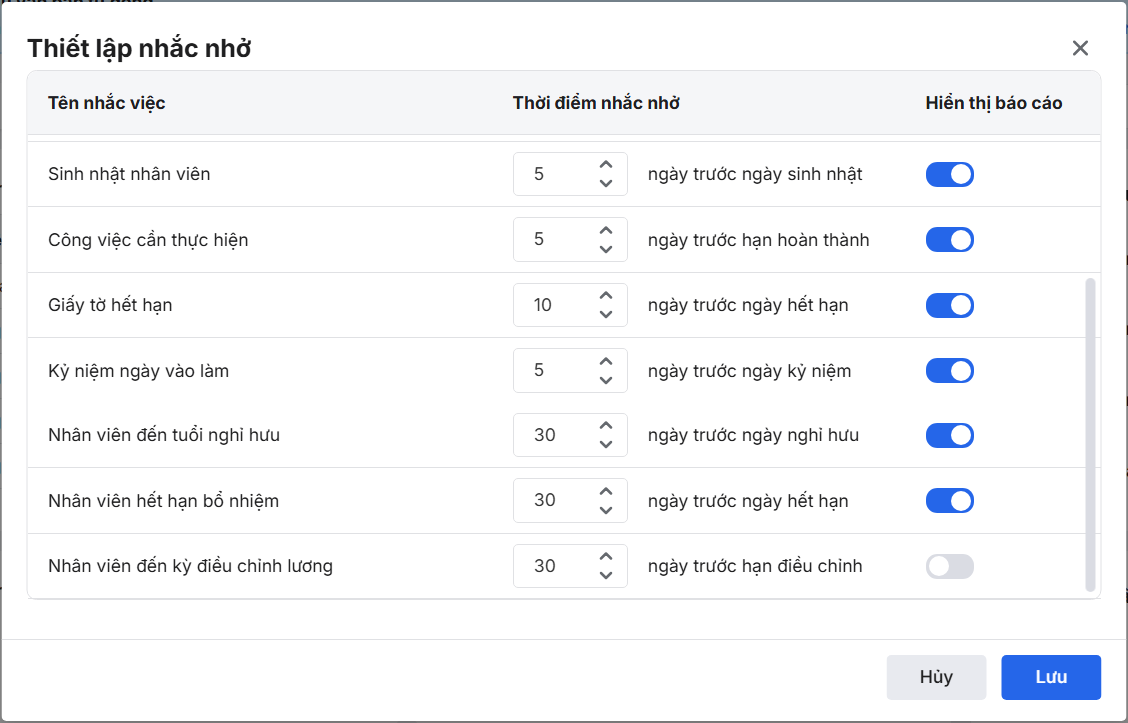The image size is (1128, 723).
Task: Disable report display for Sinh nhật nhân viên
Action: 949,175
